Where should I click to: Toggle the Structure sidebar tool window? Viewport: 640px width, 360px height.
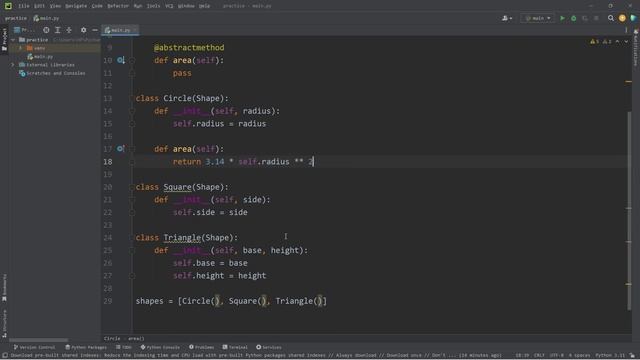[4, 323]
